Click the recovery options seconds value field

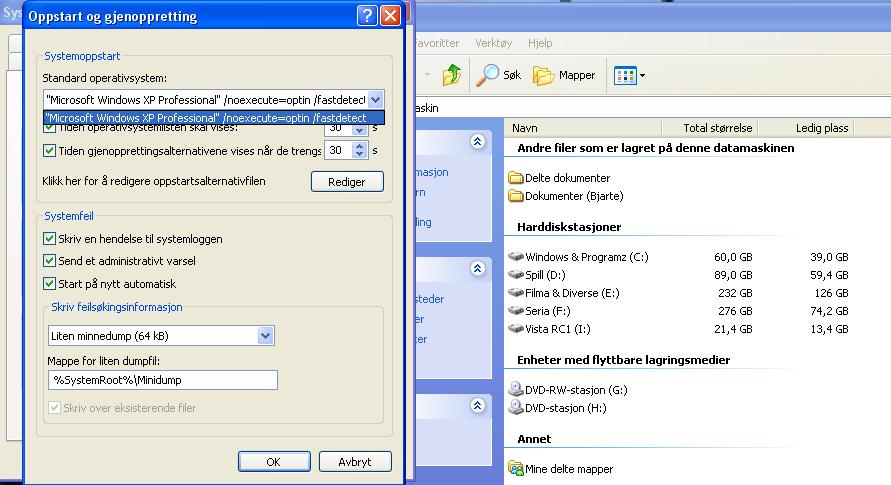point(339,150)
